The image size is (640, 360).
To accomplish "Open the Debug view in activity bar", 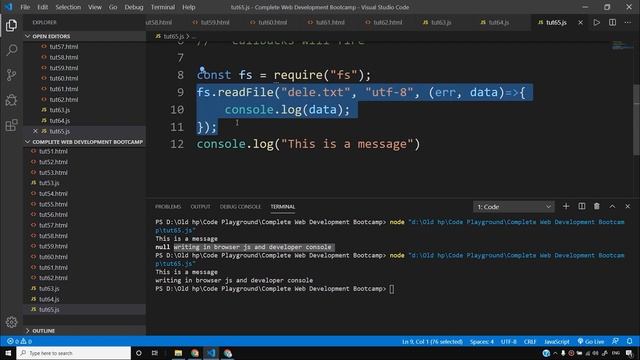I will [x=11, y=100].
